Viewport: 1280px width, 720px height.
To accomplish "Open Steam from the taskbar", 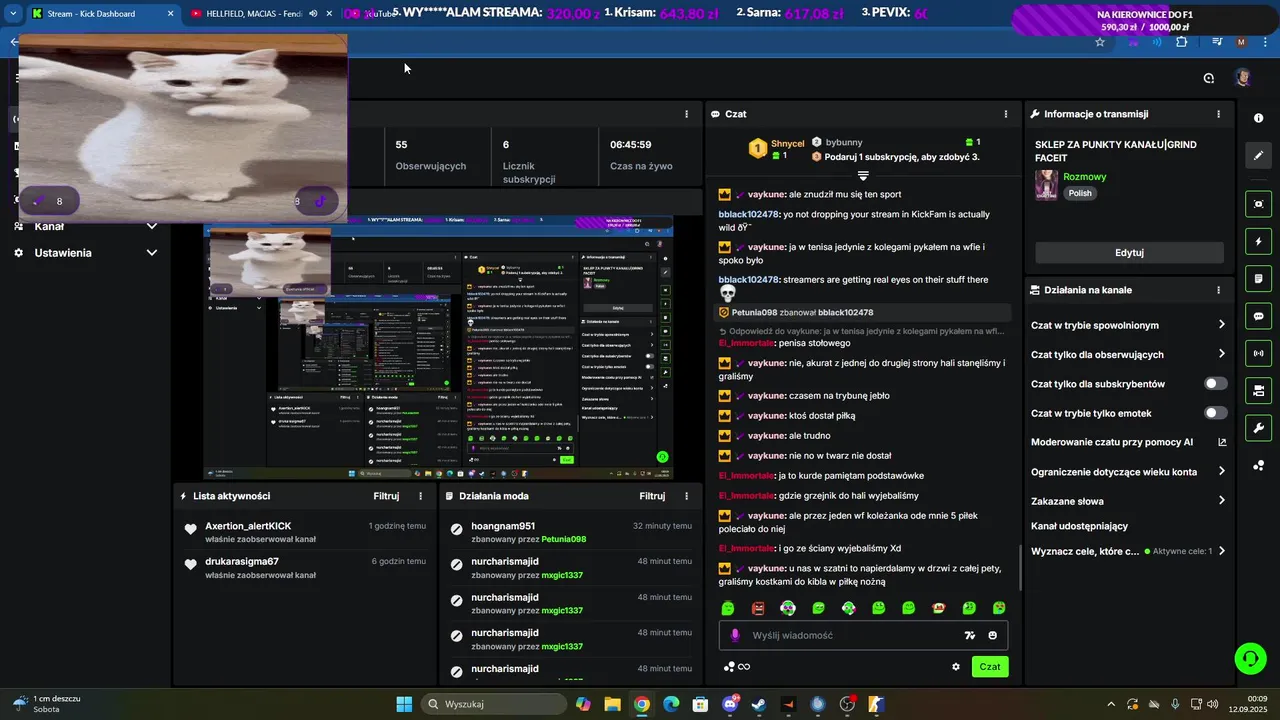I will click(759, 704).
